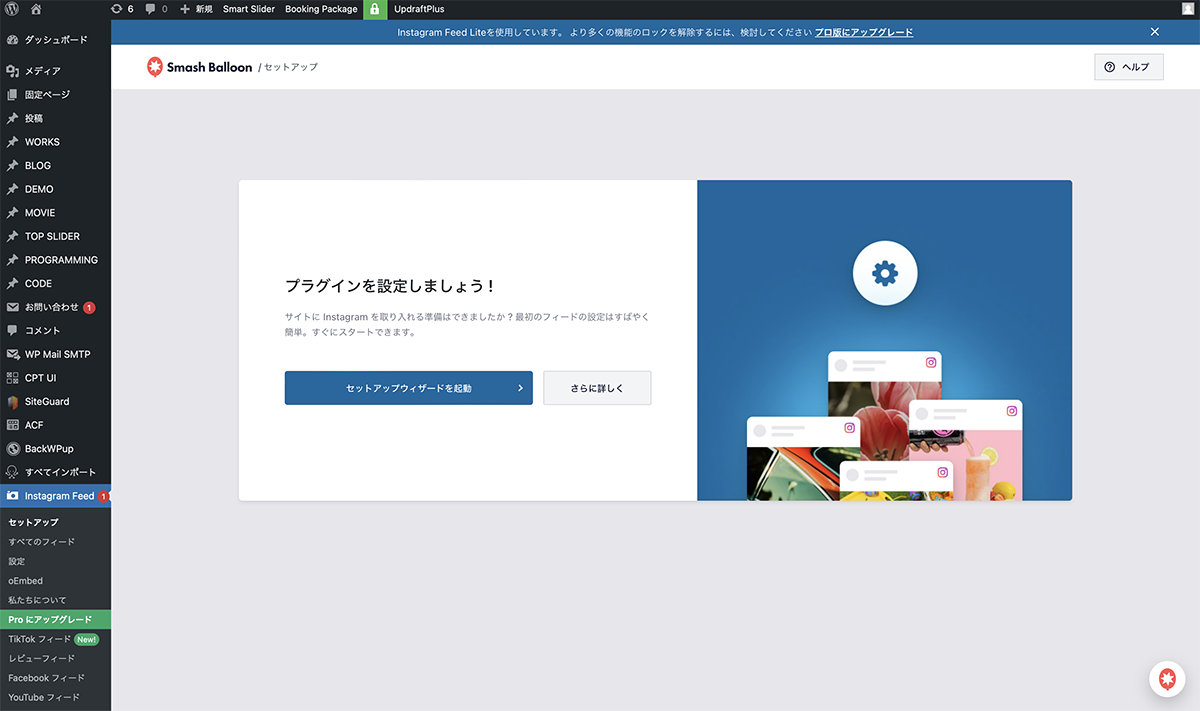Click the さらに詳しく button
This screenshot has height=711, width=1200.
coord(597,388)
